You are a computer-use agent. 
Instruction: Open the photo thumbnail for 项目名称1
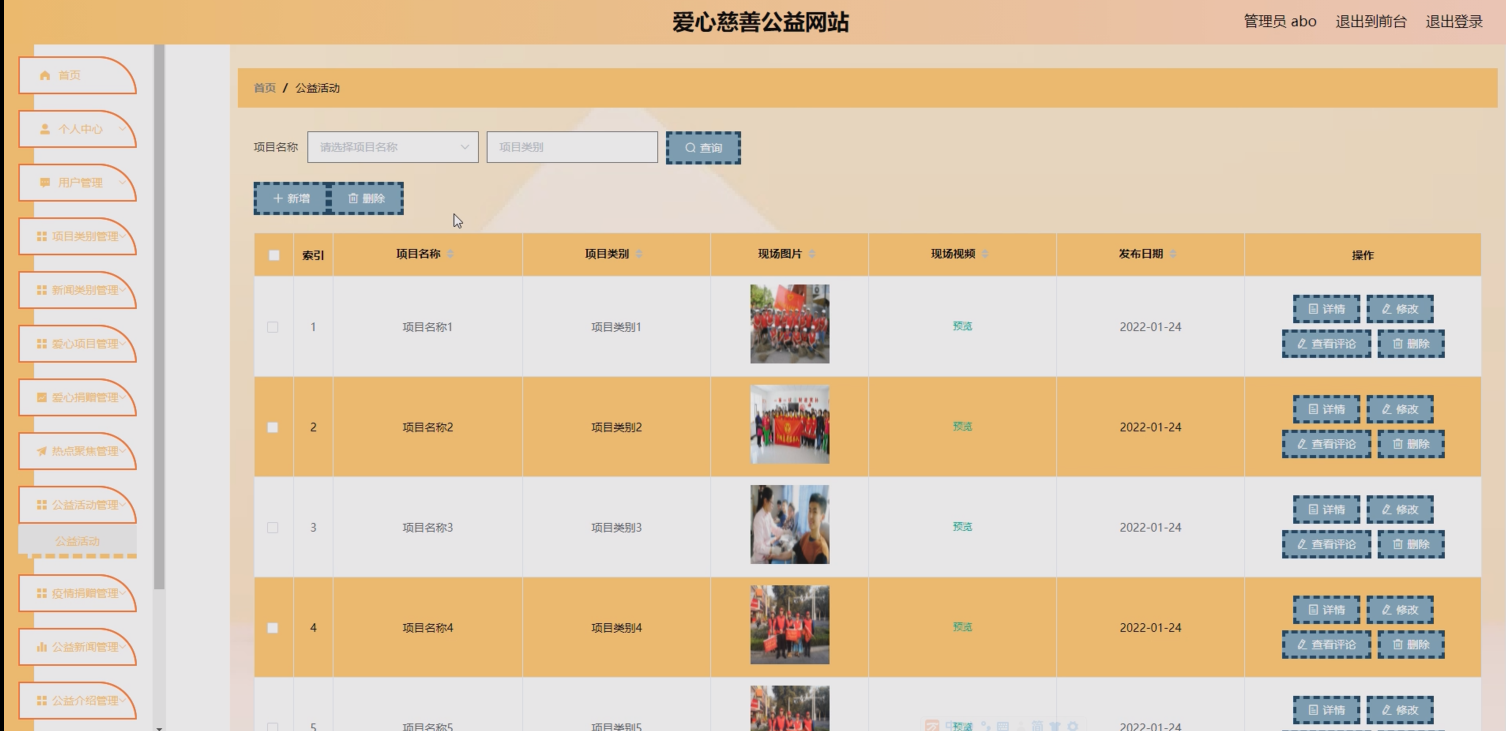point(790,324)
